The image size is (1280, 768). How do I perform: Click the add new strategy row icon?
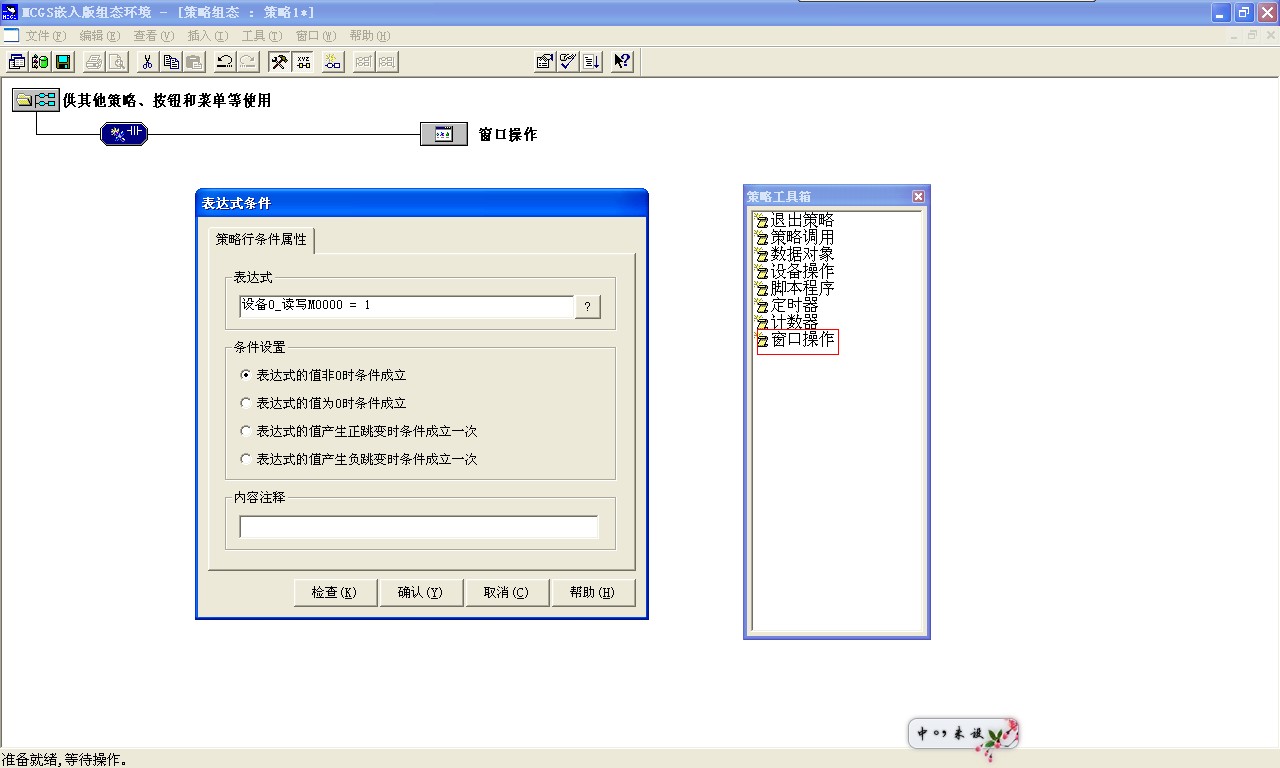click(x=333, y=62)
